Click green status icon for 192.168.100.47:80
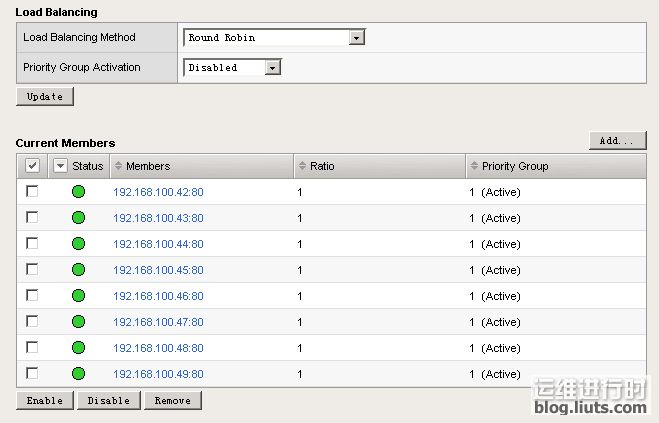 (78, 322)
